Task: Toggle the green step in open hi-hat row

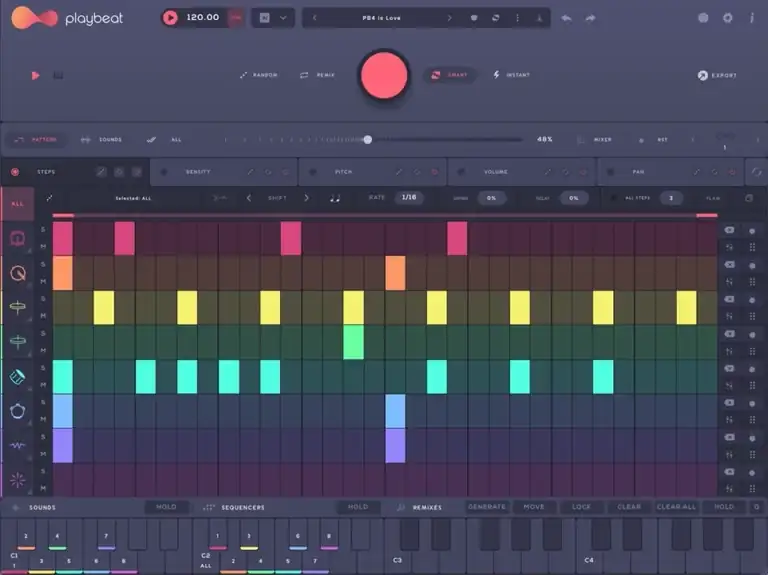Action: [x=354, y=342]
